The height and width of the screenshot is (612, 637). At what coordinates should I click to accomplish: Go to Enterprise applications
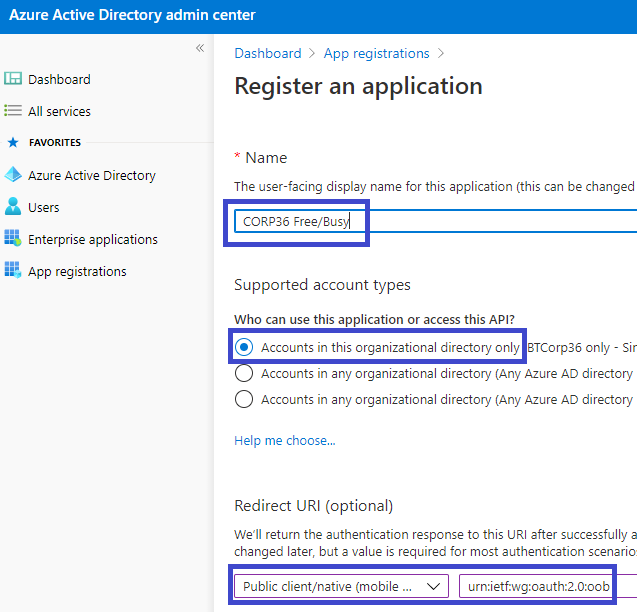pos(93,239)
